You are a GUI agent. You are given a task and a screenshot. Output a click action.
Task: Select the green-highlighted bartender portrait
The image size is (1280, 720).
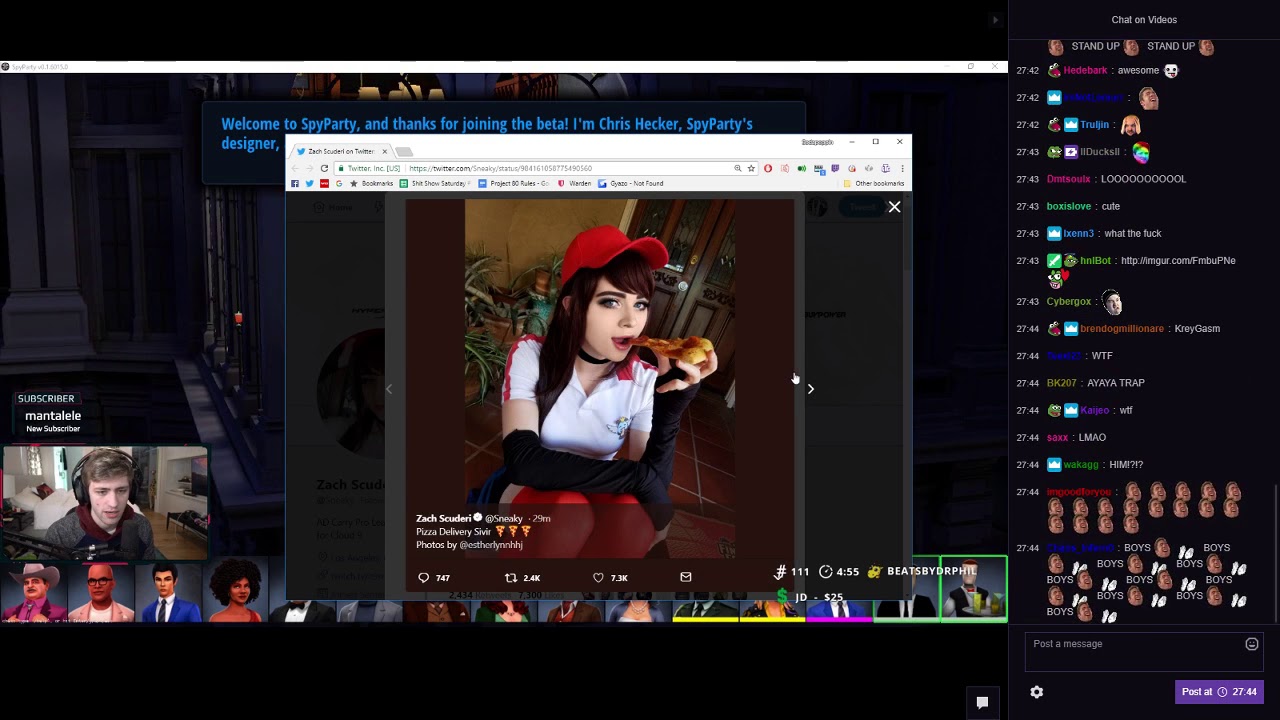click(x=973, y=590)
